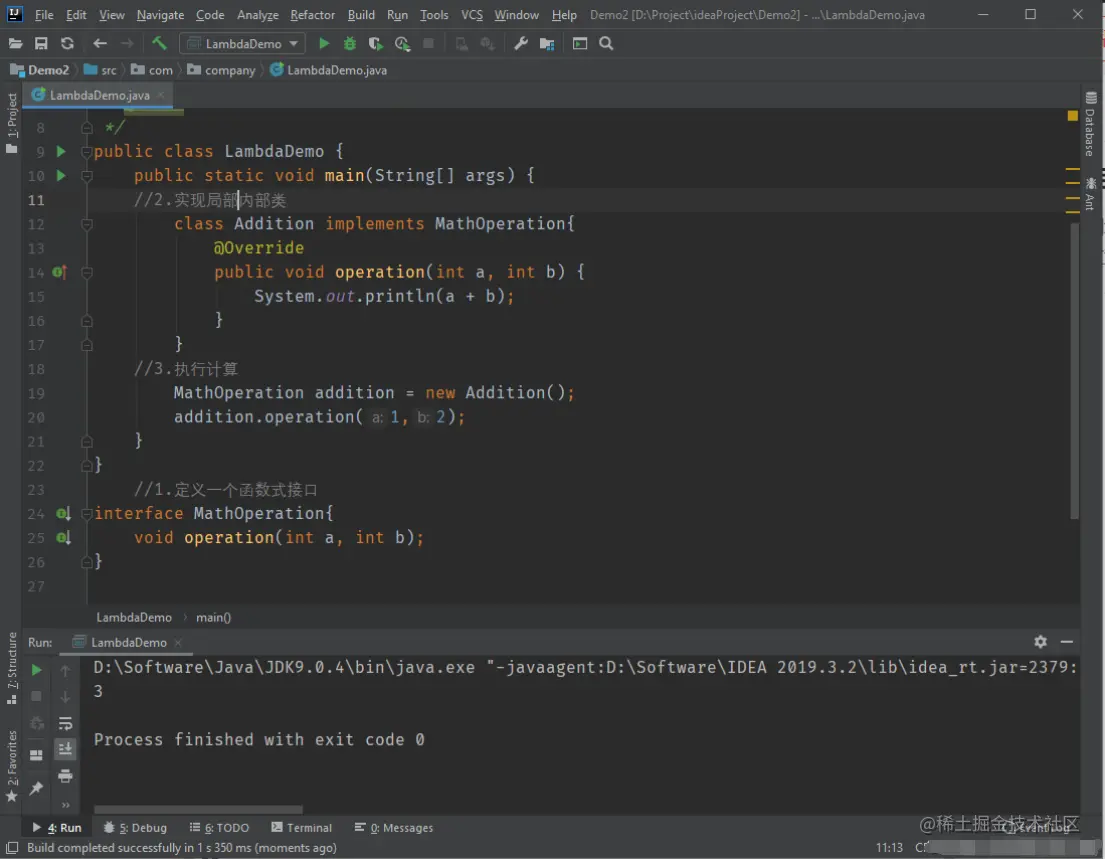Open the VCS menu
1105x859 pixels.
coord(471,15)
